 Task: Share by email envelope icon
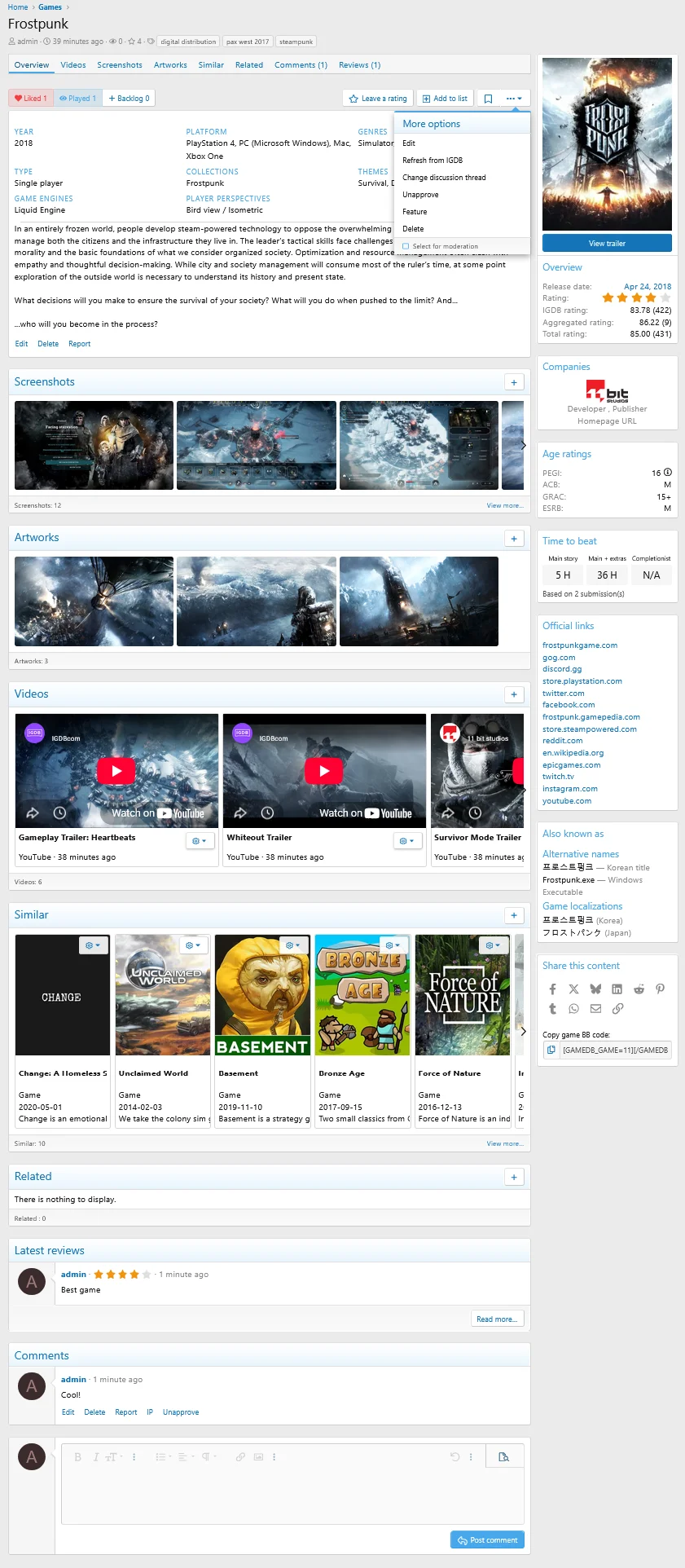tap(595, 1008)
